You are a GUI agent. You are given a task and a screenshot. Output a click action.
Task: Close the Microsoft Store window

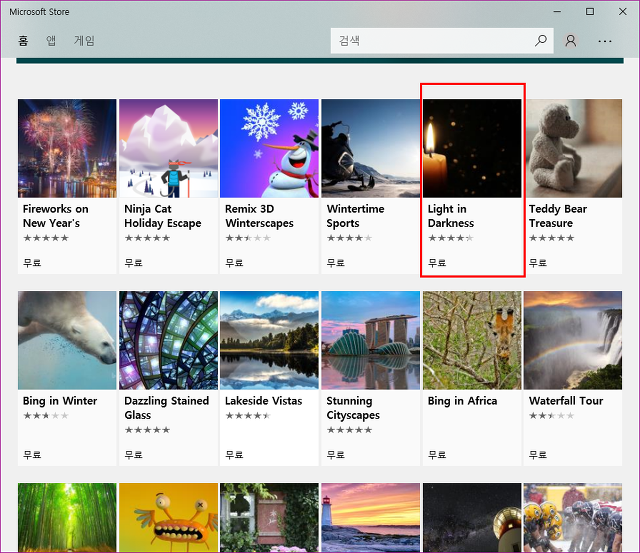coord(622,11)
